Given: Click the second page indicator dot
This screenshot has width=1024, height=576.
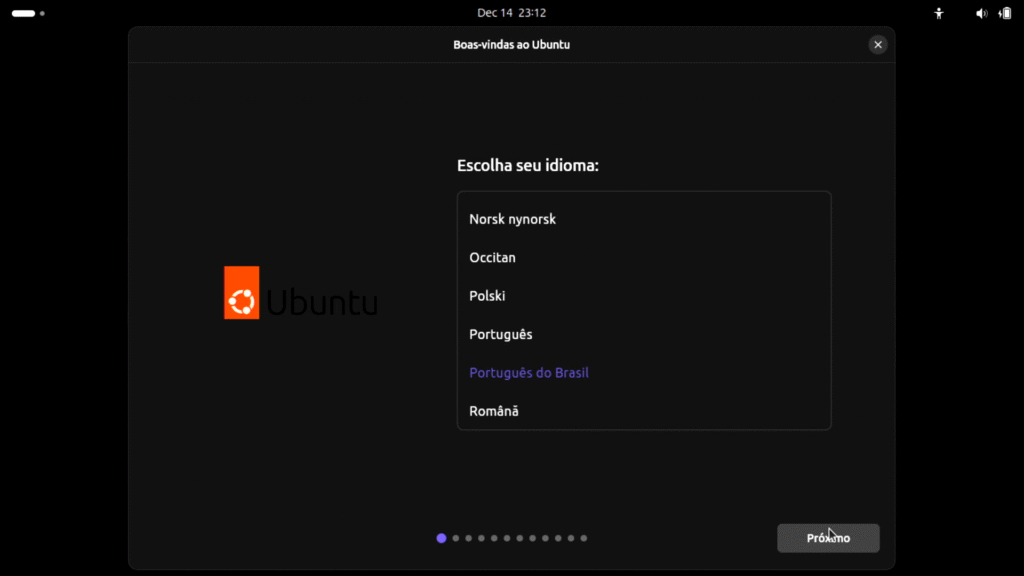Looking at the screenshot, I should [x=456, y=538].
